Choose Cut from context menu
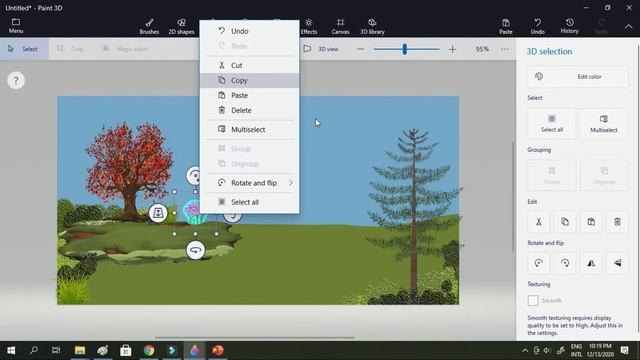Viewport: 640px width, 360px height. coord(249,65)
